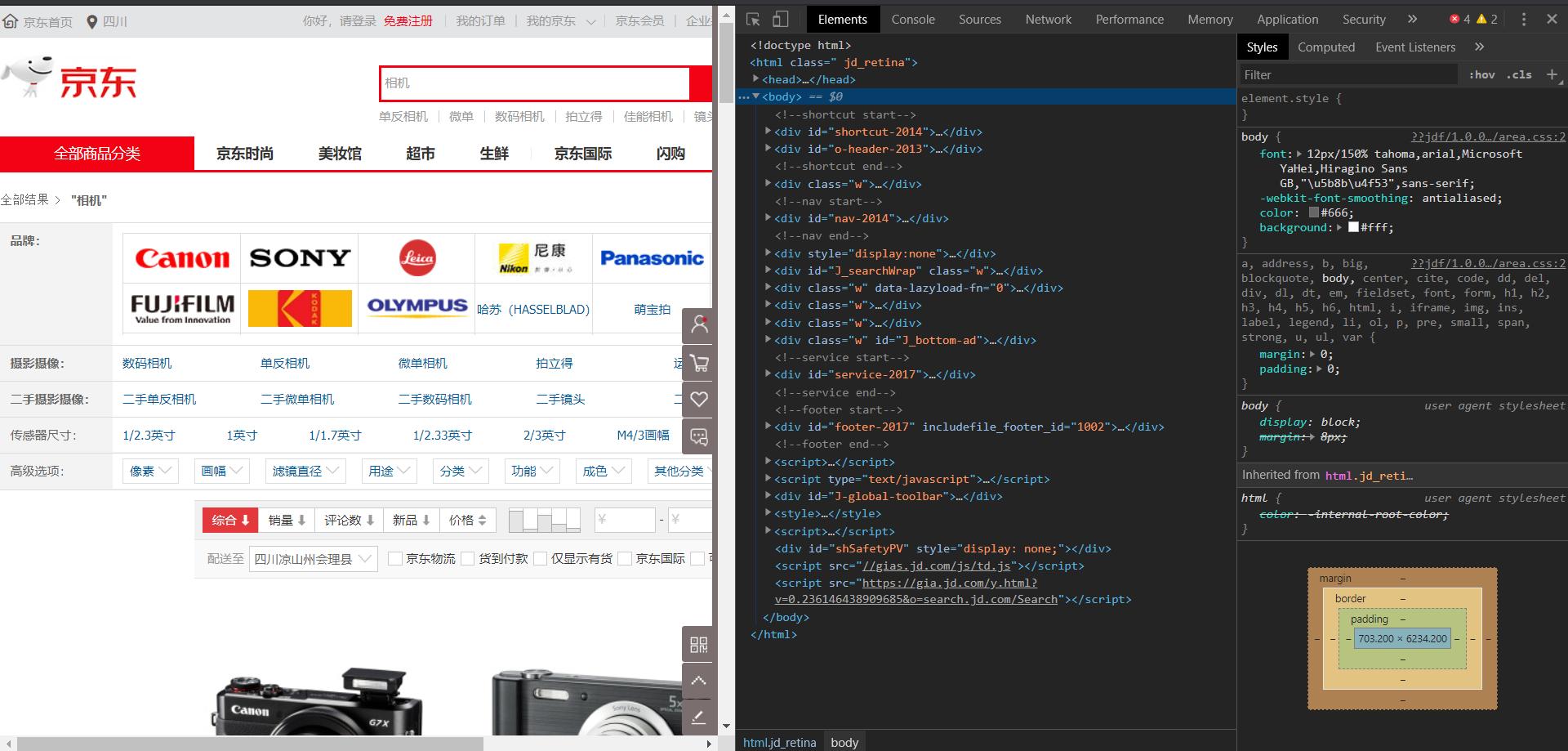
Task: Click the #666 color swatch in body rule
Action: (1314, 212)
